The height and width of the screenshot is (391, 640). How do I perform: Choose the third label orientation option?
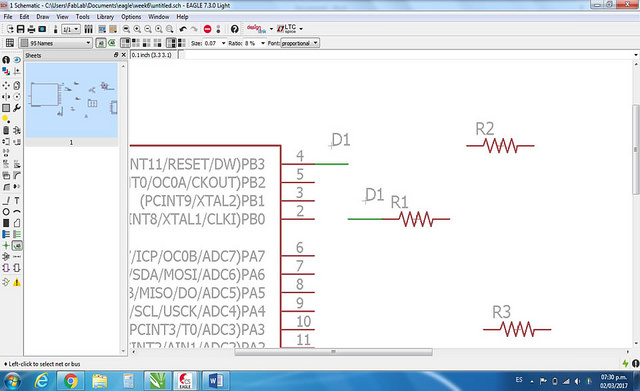point(147,43)
